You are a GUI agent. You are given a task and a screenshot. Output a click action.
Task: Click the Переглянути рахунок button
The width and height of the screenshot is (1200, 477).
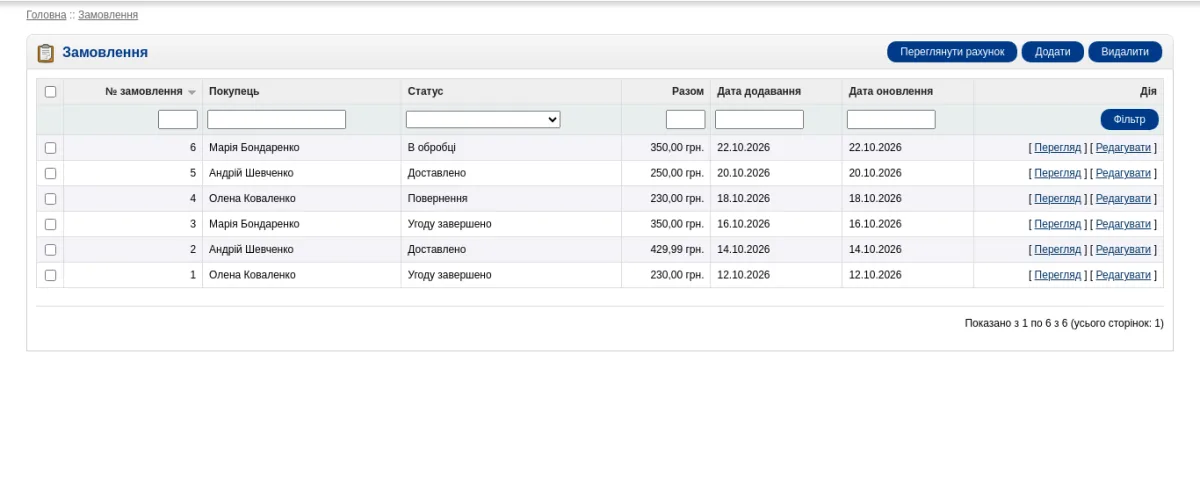coord(952,52)
